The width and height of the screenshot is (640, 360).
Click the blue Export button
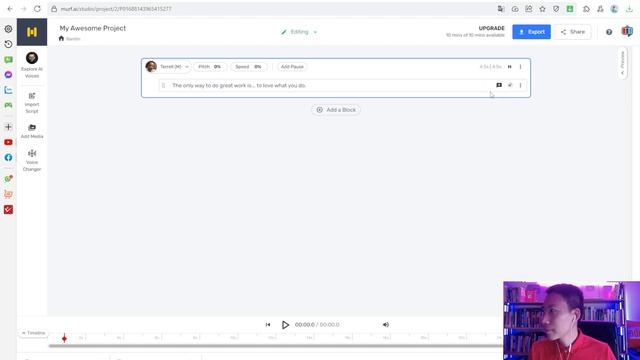click(531, 32)
